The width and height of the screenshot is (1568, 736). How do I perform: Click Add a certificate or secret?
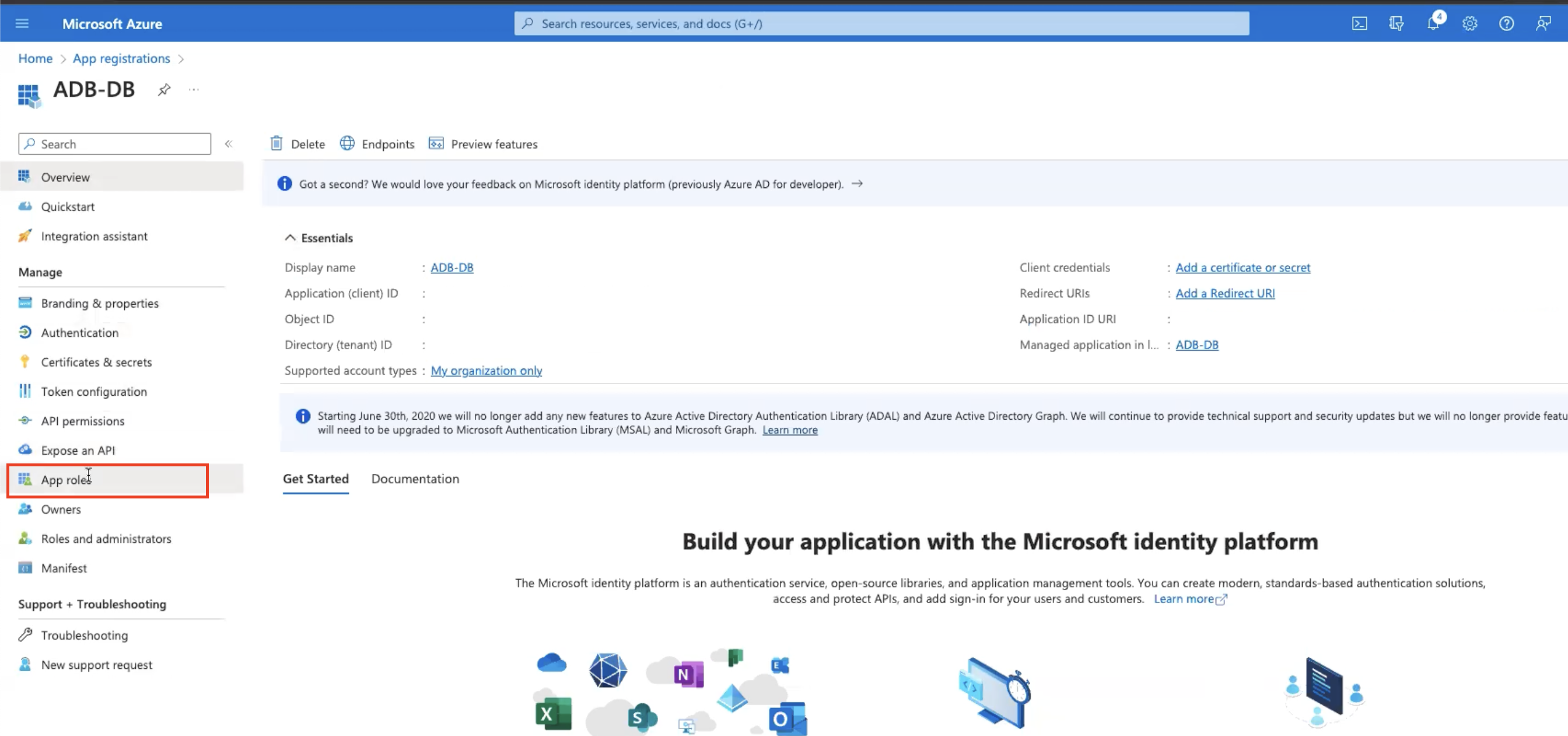[1243, 267]
